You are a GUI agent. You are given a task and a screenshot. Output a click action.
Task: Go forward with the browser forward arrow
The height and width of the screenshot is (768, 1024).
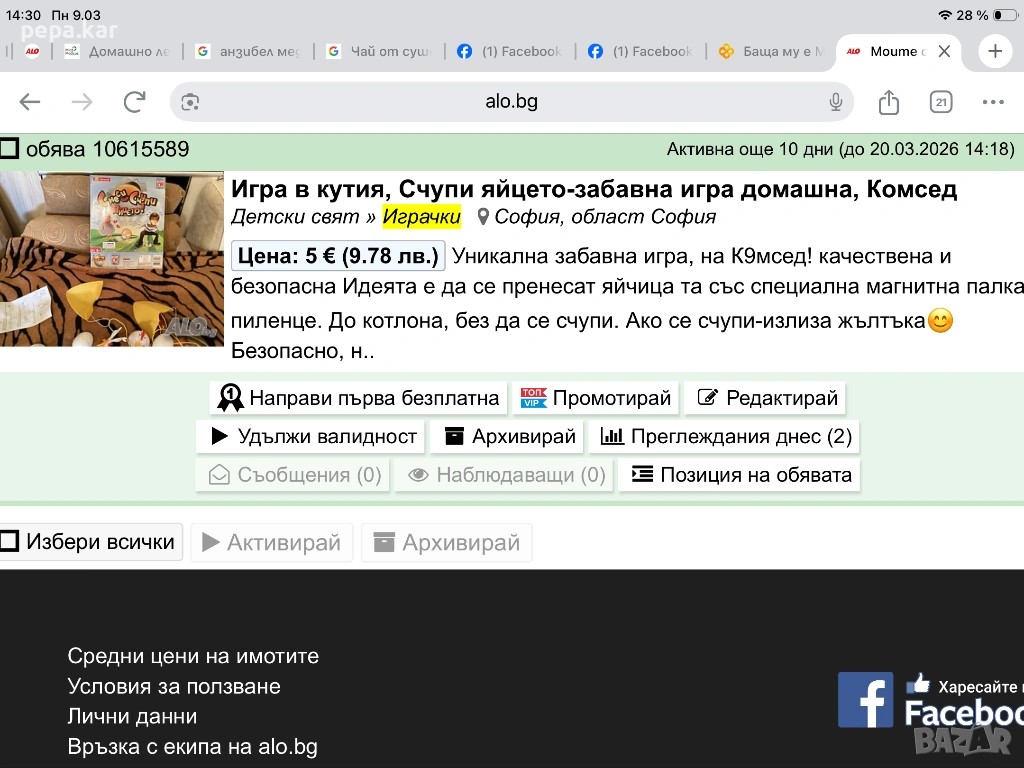tap(82, 102)
